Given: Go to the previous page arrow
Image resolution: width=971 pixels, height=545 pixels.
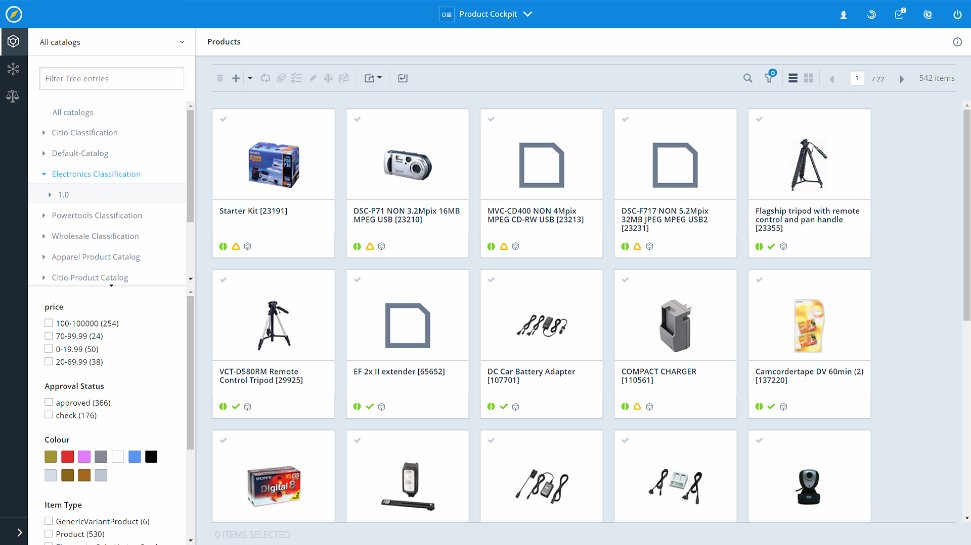Looking at the screenshot, I should click(832, 79).
